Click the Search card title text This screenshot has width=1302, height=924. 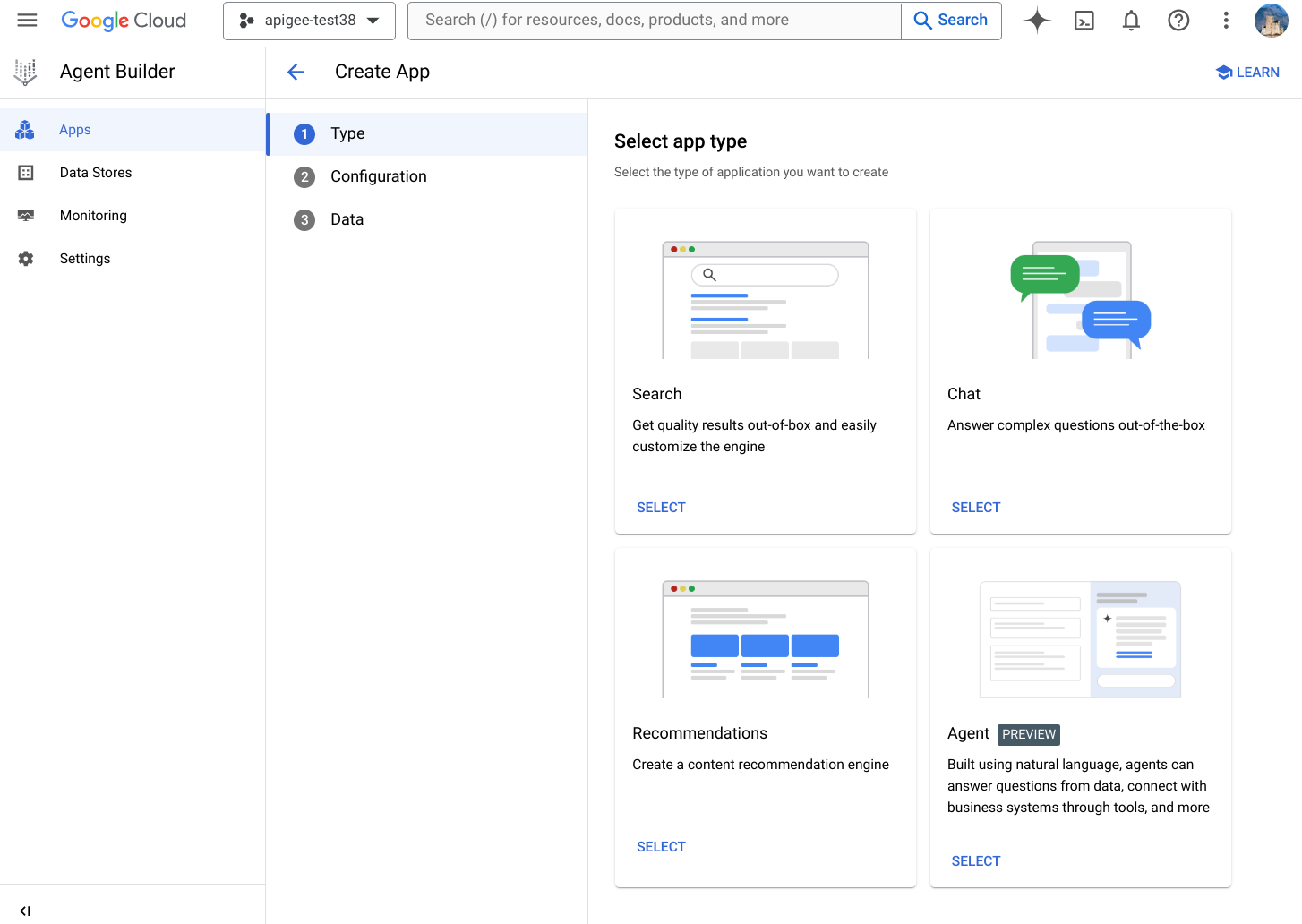pyautogui.click(x=657, y=394)
